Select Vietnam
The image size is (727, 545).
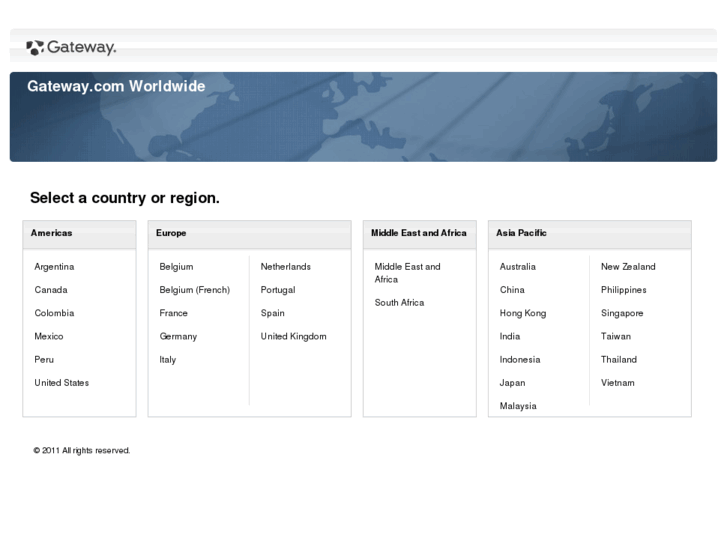[618, 383]
